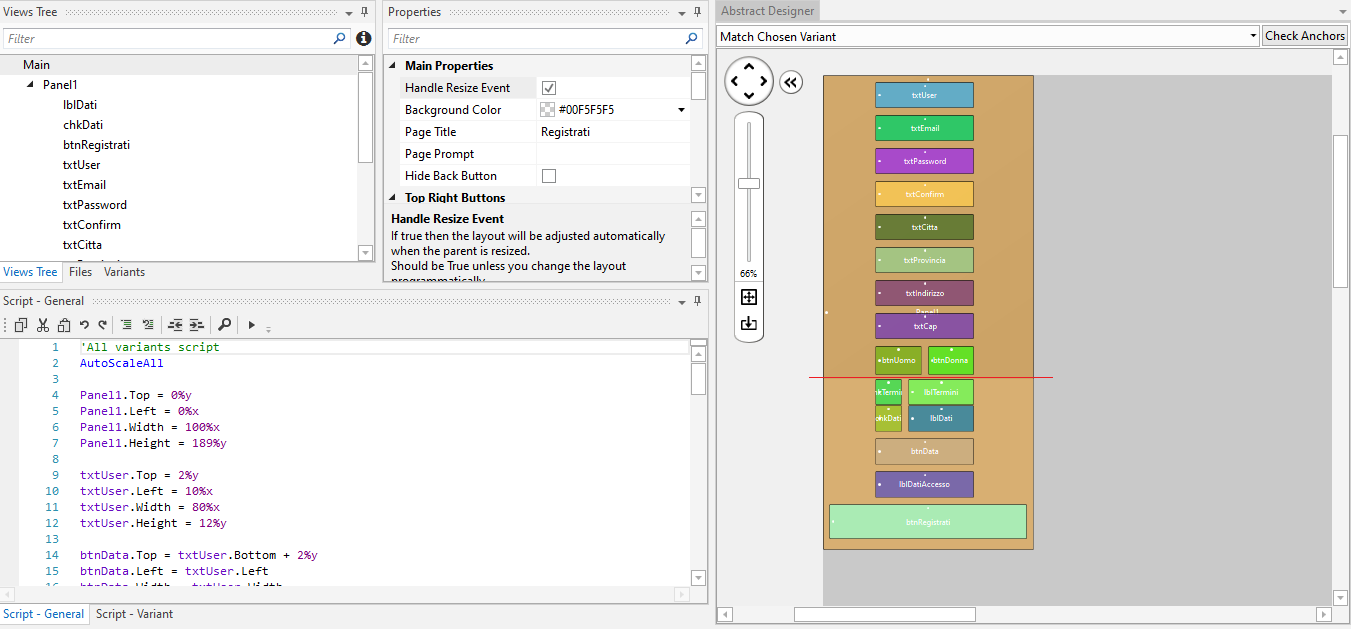Click the info icon beside the Views Tree filter

tap(363, 38)
